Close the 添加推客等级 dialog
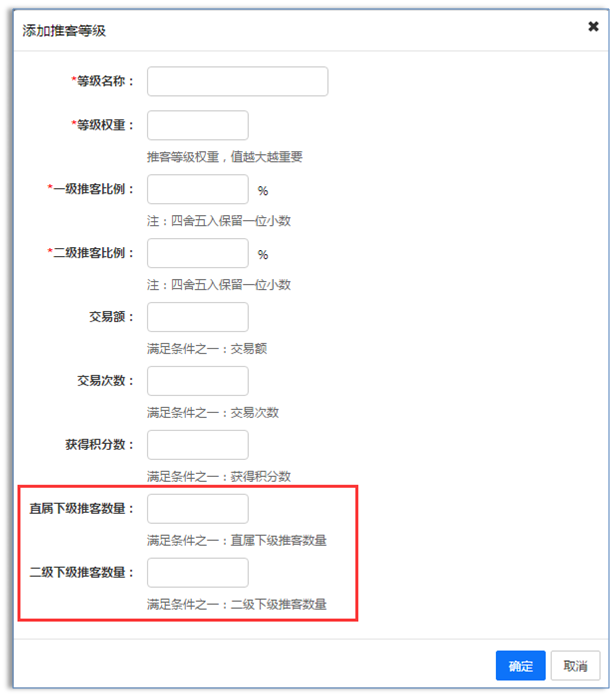The height and width of the screenshot is (697, 613). coord(593,27)
